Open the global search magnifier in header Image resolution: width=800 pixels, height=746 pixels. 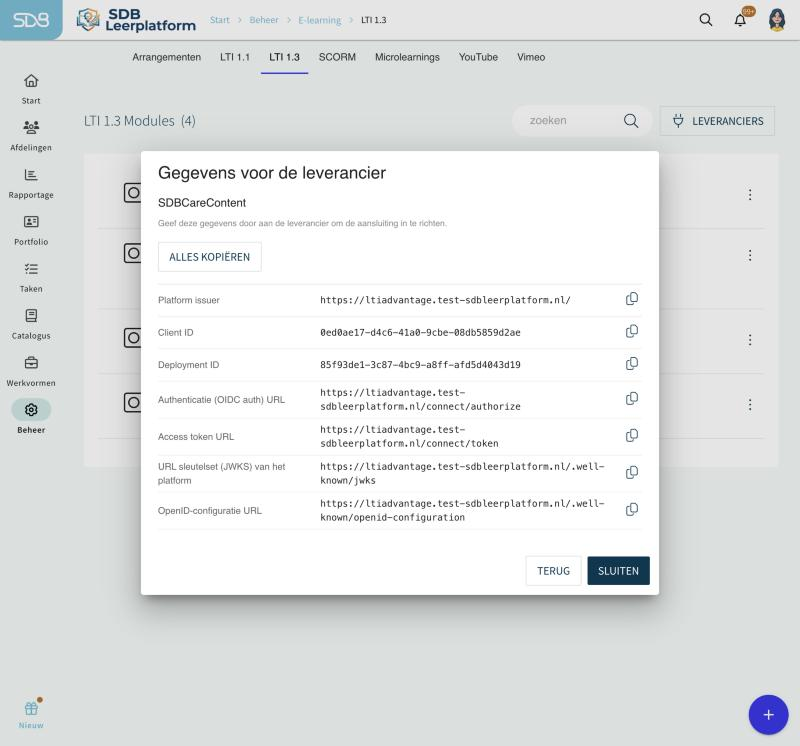pyautogui.click(x=706, y=20)
